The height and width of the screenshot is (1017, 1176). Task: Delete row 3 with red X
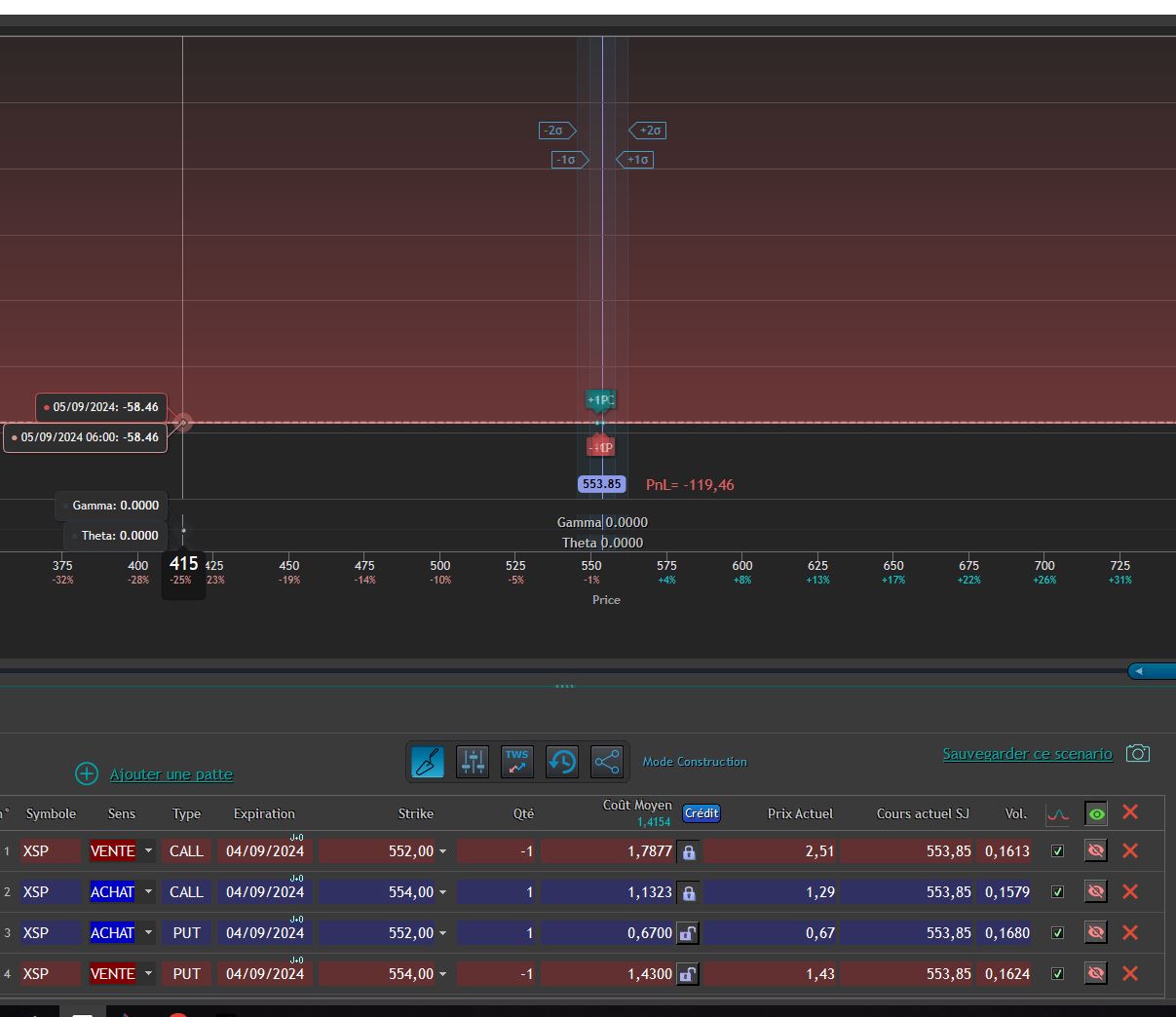[1130, 933]
